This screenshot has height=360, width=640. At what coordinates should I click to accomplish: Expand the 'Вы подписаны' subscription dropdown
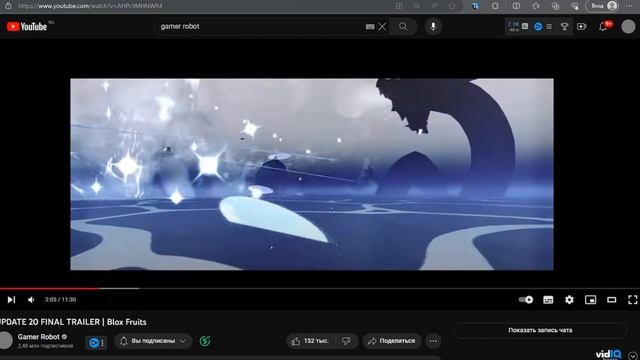click(x=153, y=341)
